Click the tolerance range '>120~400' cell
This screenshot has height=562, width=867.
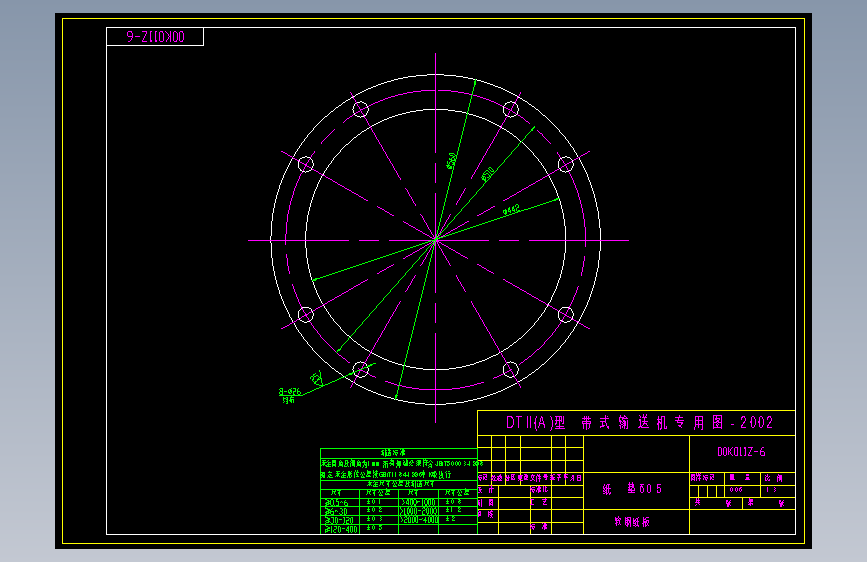pos(341,529)
